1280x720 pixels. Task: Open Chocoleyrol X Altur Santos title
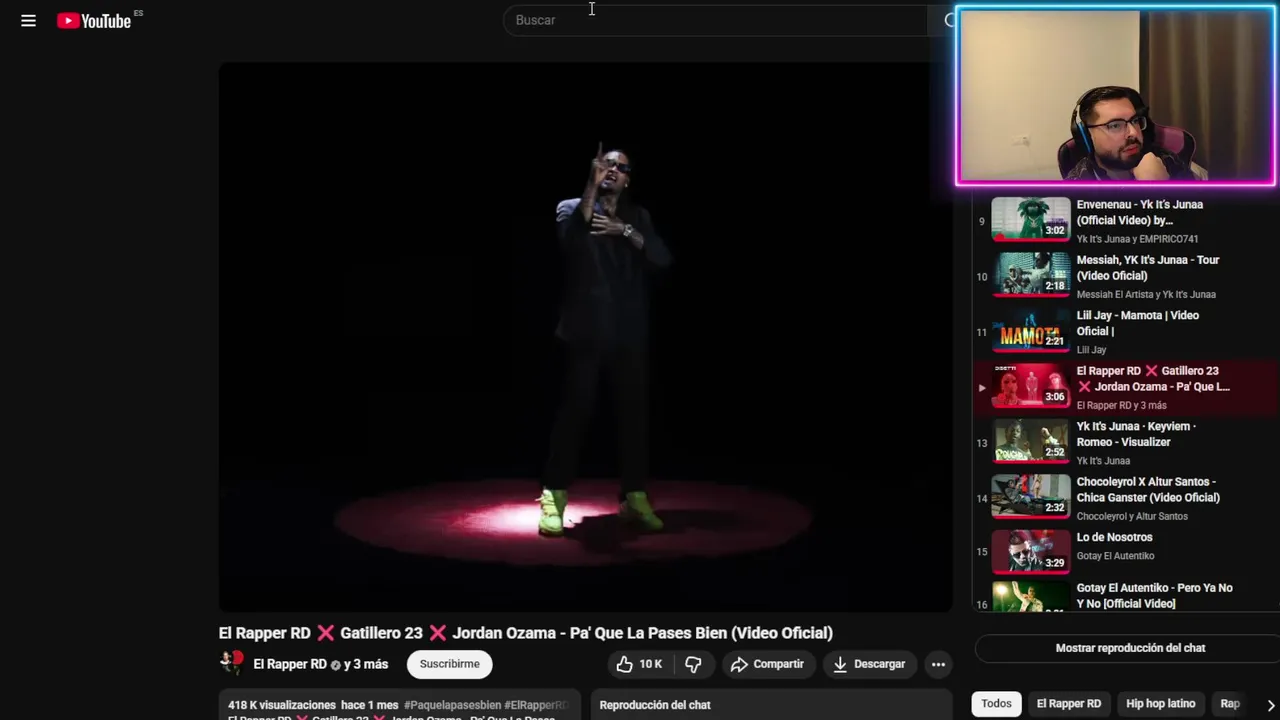click(1148, 489)
